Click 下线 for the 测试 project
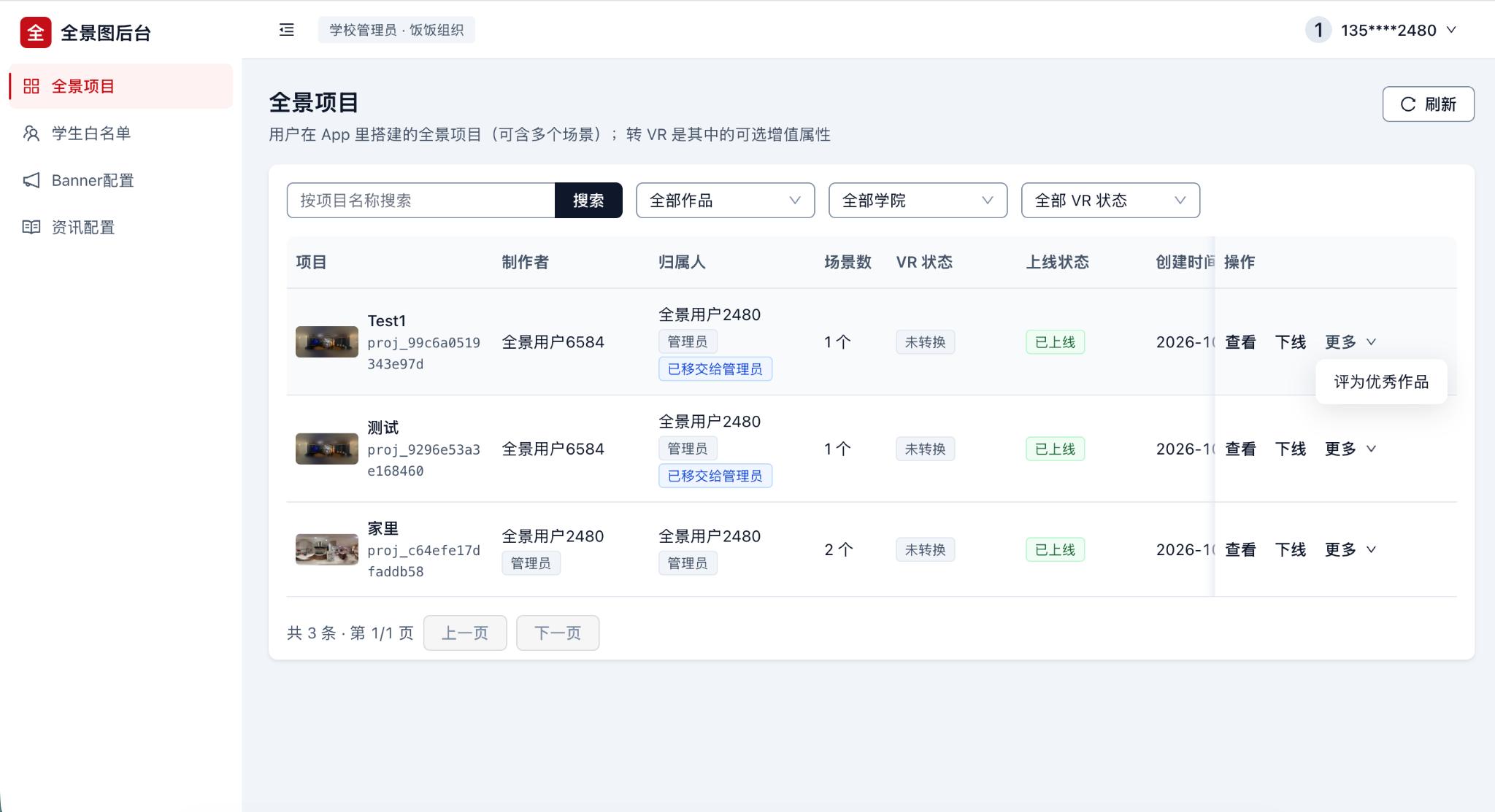Image resolution: width=1495 pixels, height=812 pixels. pos(1290,449)
